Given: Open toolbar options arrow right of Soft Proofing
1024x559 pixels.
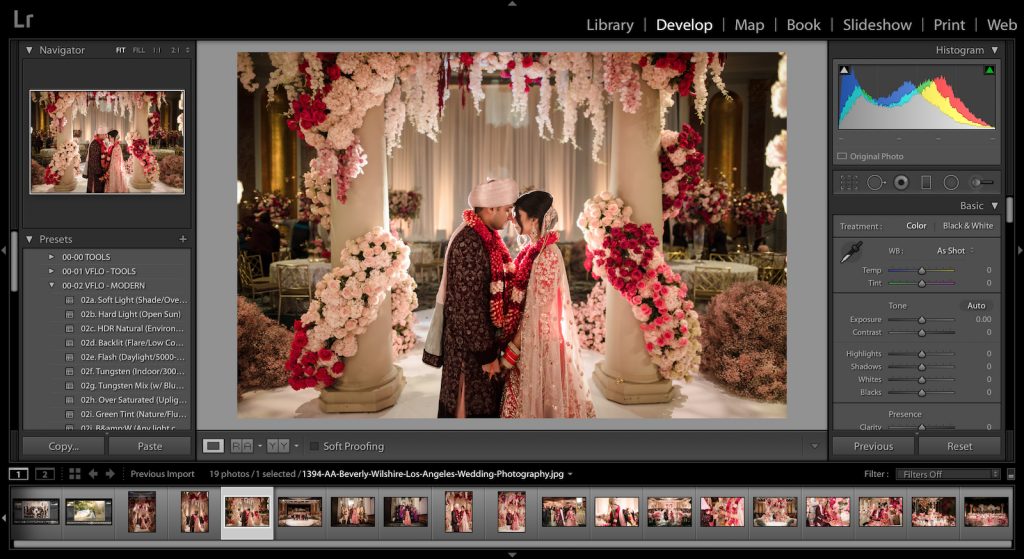Looking at the screenshot, I should point(814,446).
